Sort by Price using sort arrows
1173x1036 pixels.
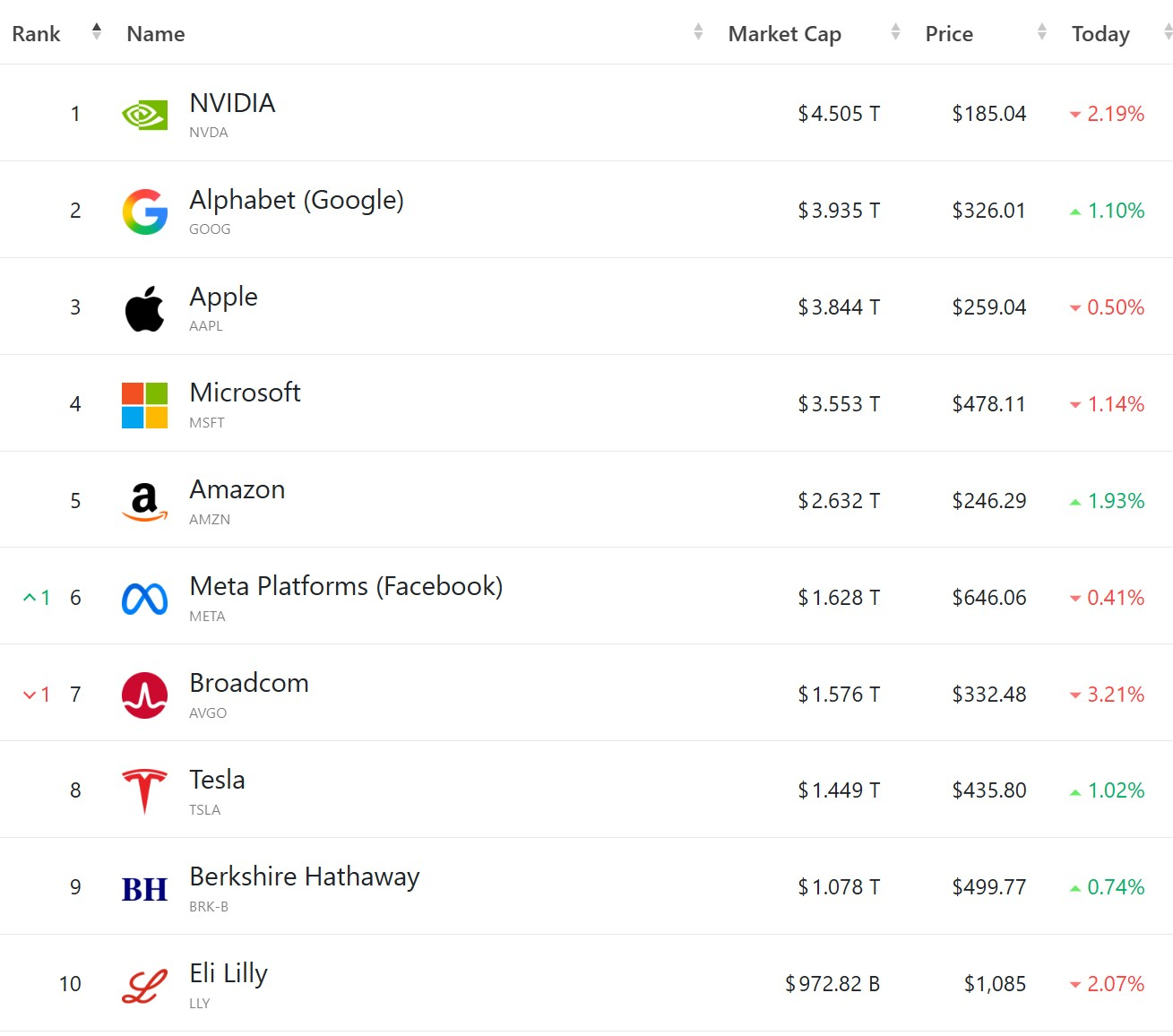click(x=1041, y=32)
